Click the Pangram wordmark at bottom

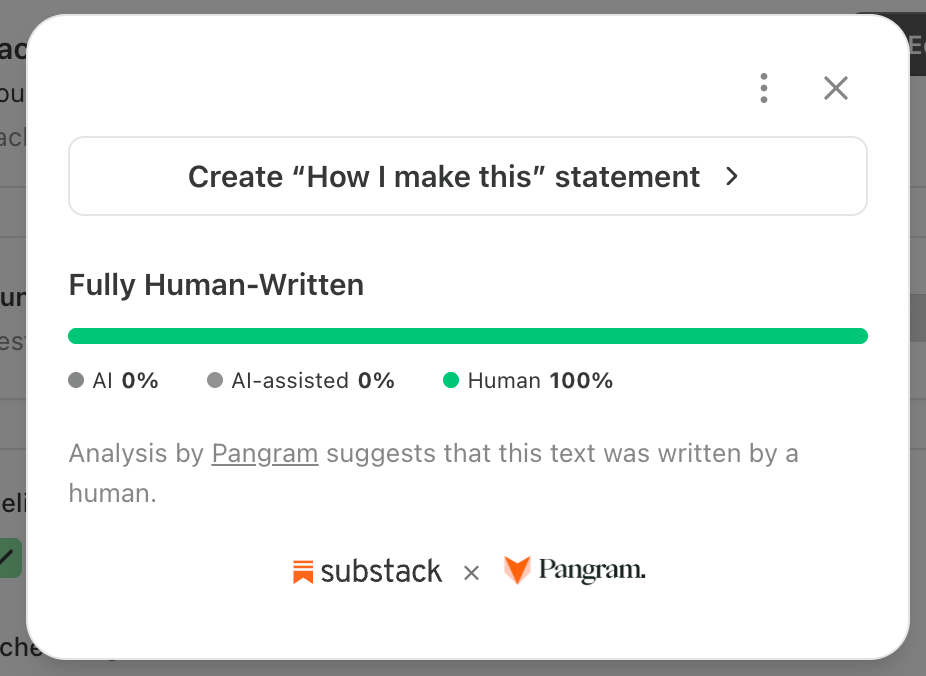click(592, 570)
